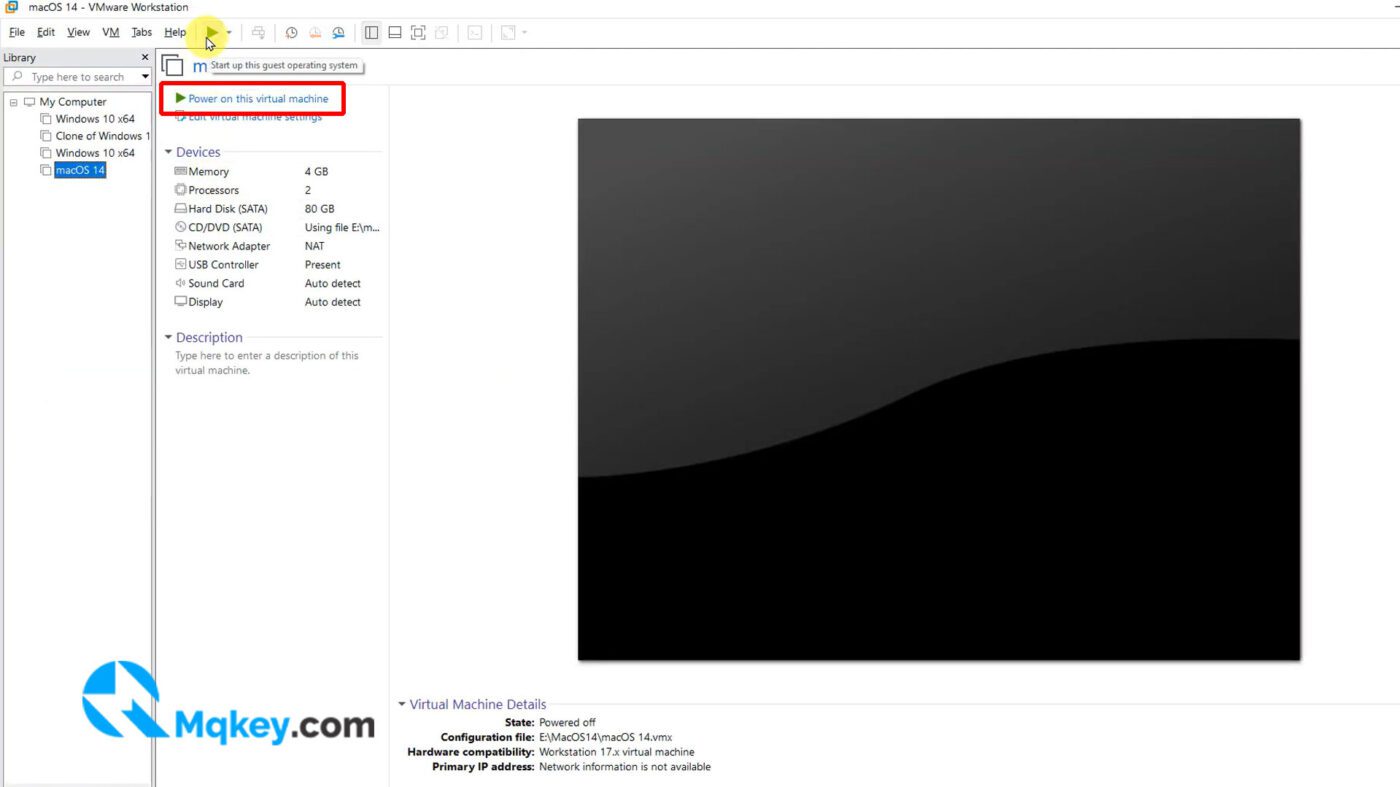Viewport: 1400px width, 787px height.
Task: Click the black VM screen preview
Action: click(x=939, y=389)
